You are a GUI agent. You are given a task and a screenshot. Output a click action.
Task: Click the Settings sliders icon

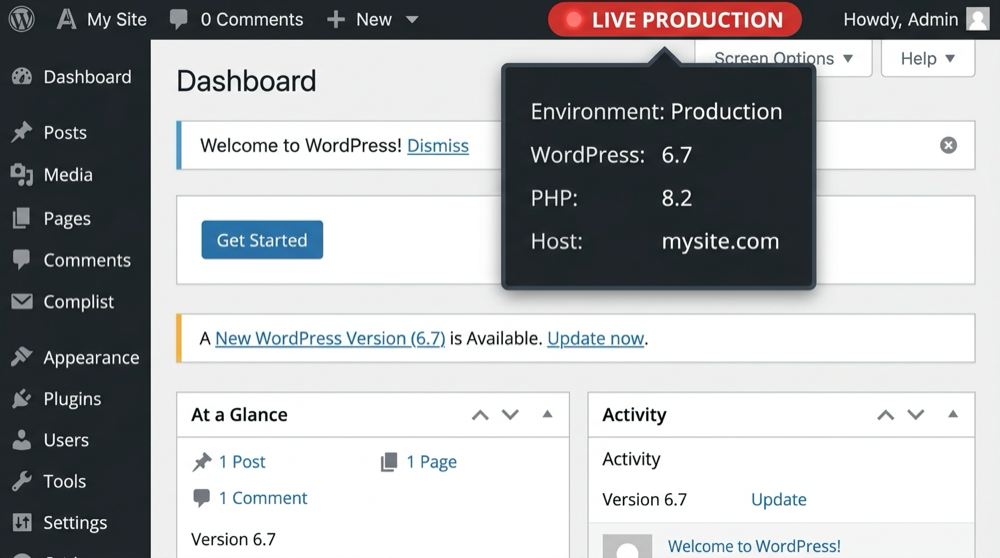22,522
